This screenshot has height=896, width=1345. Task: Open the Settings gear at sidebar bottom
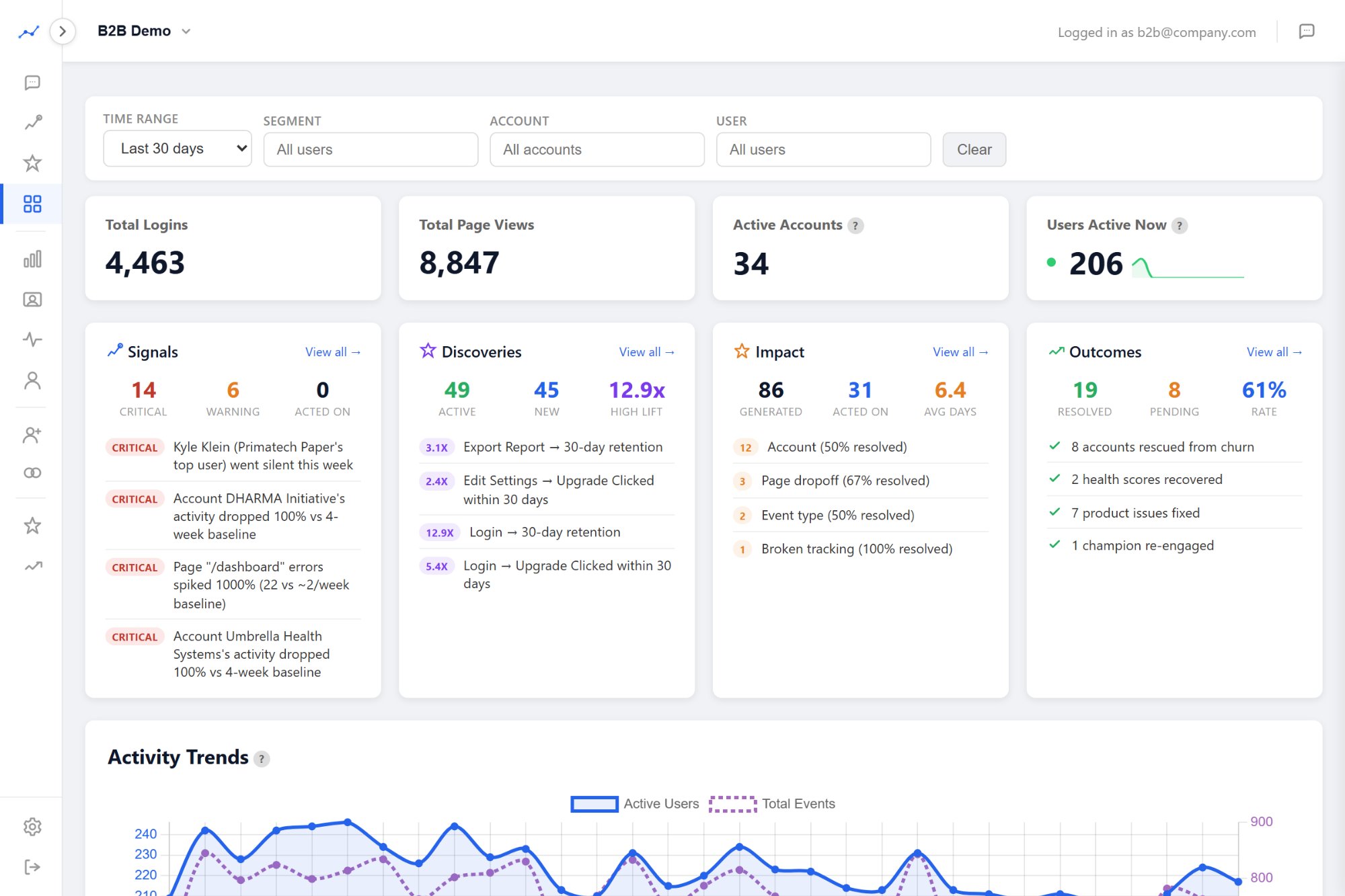pyautogui.click(x=32, y=827)
